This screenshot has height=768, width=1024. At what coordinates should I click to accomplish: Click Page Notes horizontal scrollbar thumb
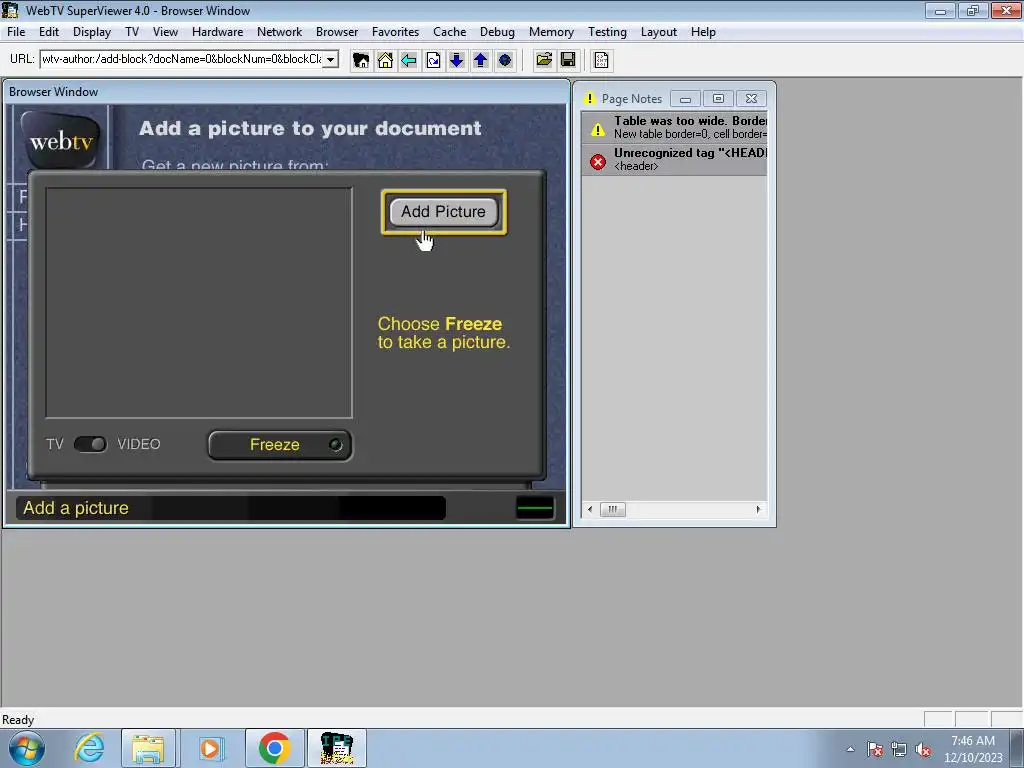pos(613,509)
